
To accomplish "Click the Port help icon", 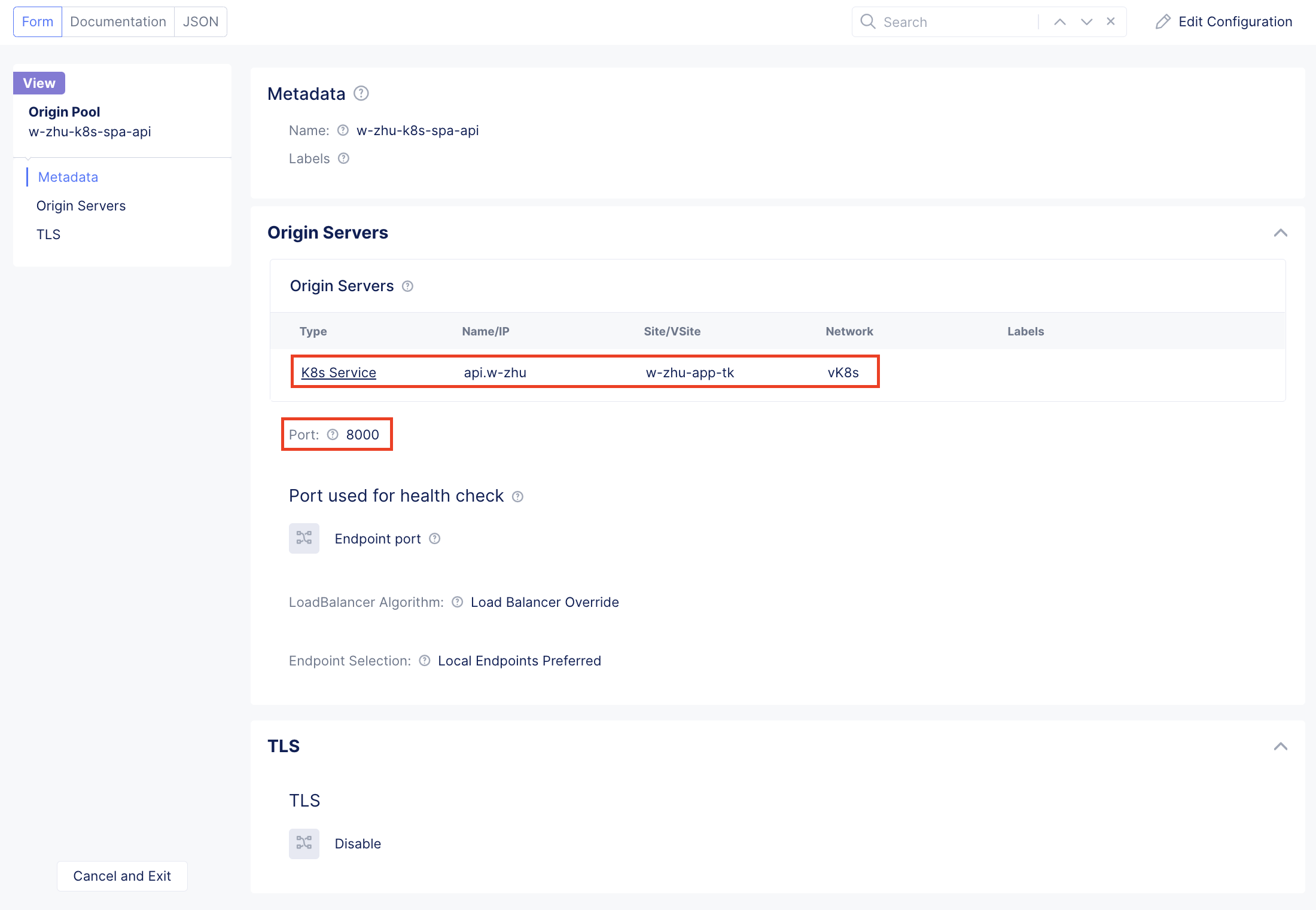I will click(333, 435).
